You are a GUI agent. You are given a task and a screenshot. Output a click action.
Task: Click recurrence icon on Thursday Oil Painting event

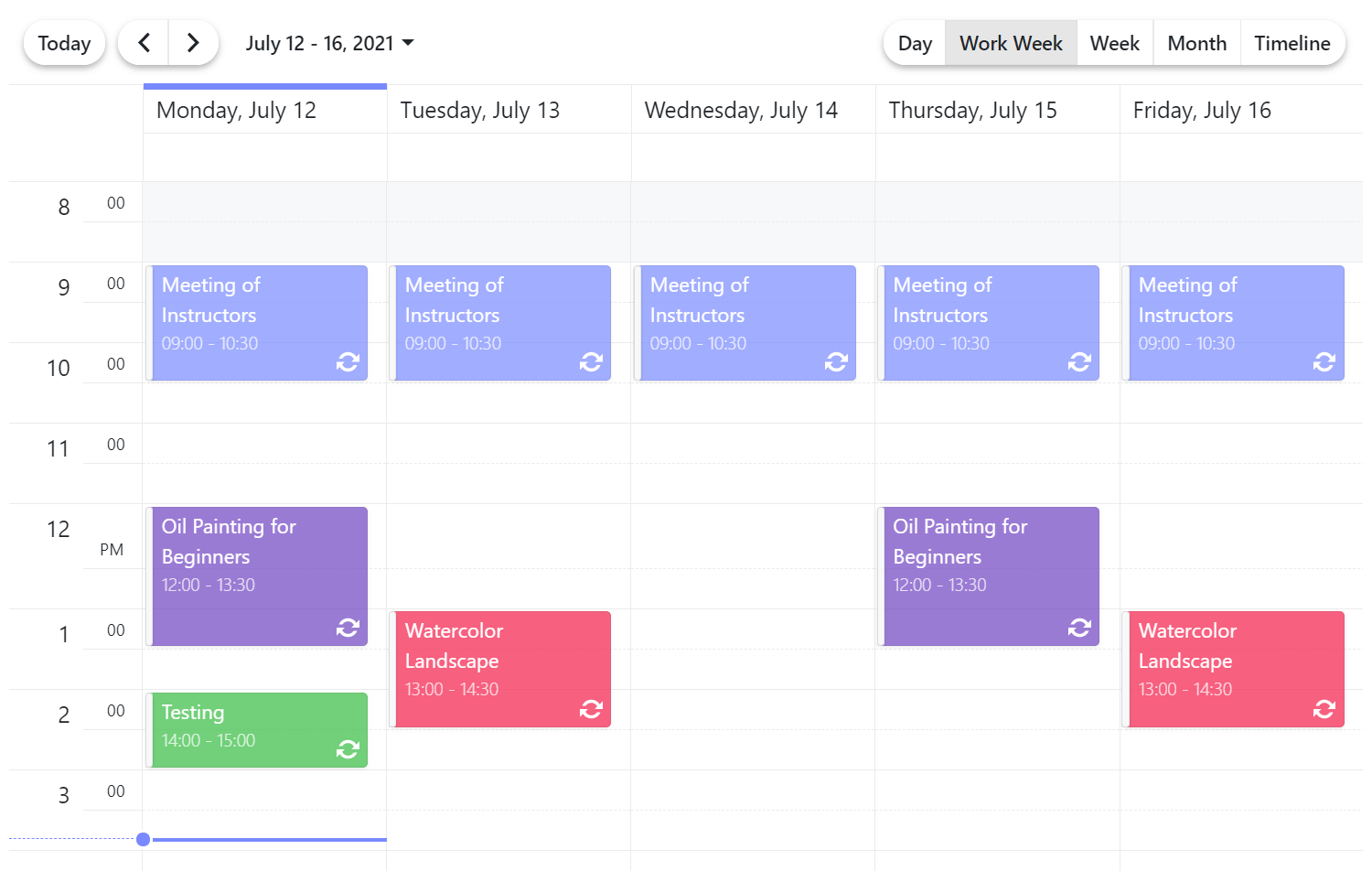point(1079,628)
